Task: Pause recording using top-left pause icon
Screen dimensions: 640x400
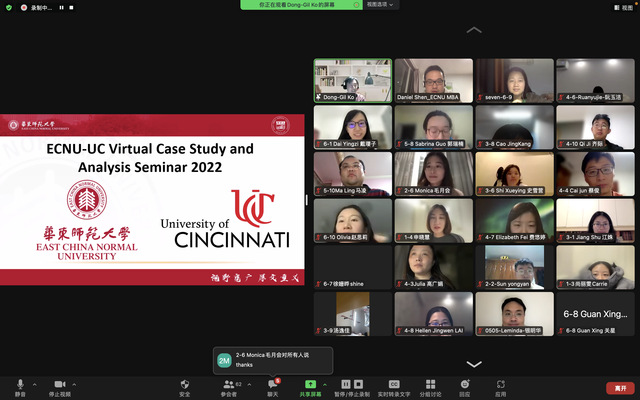Action: pos(61,7)
